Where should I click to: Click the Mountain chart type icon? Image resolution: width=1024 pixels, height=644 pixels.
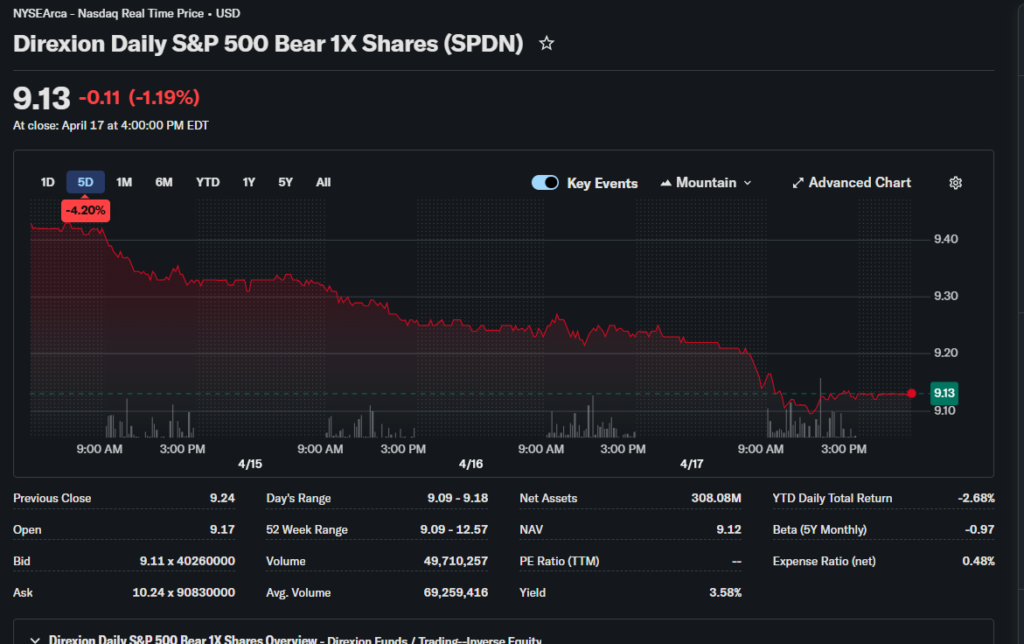tap(665, 183)
